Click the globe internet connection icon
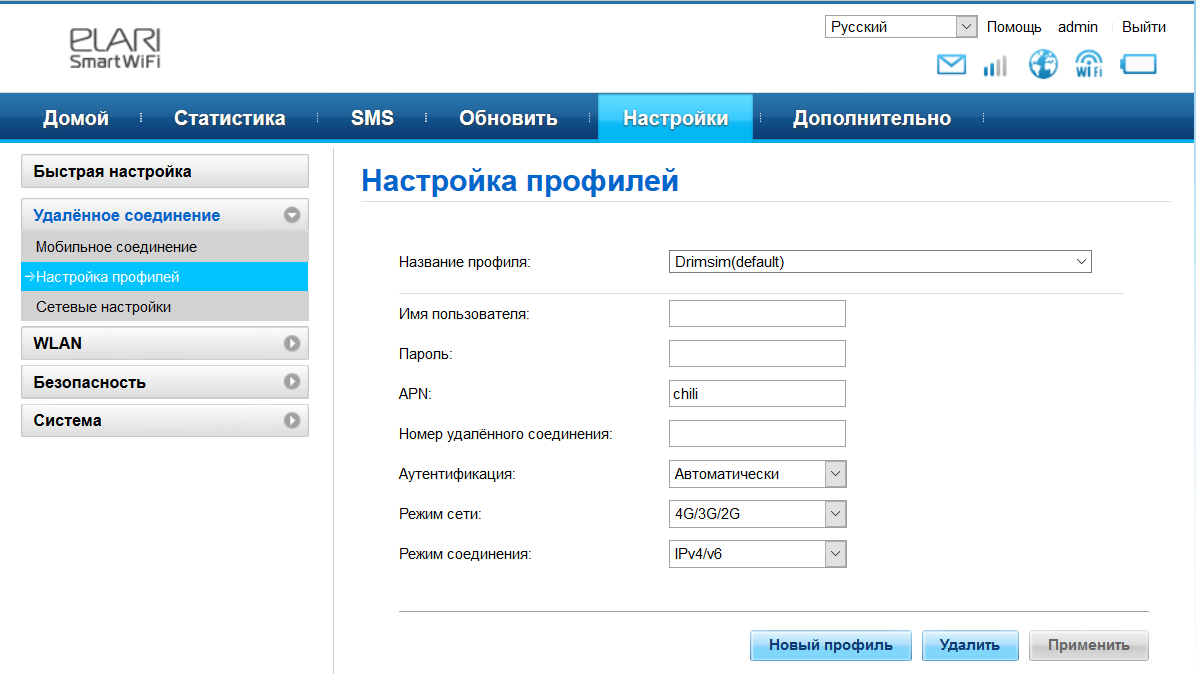The width and height of the screenshot is (1196, 674). pyautogui.click(x=1043, y=65)
